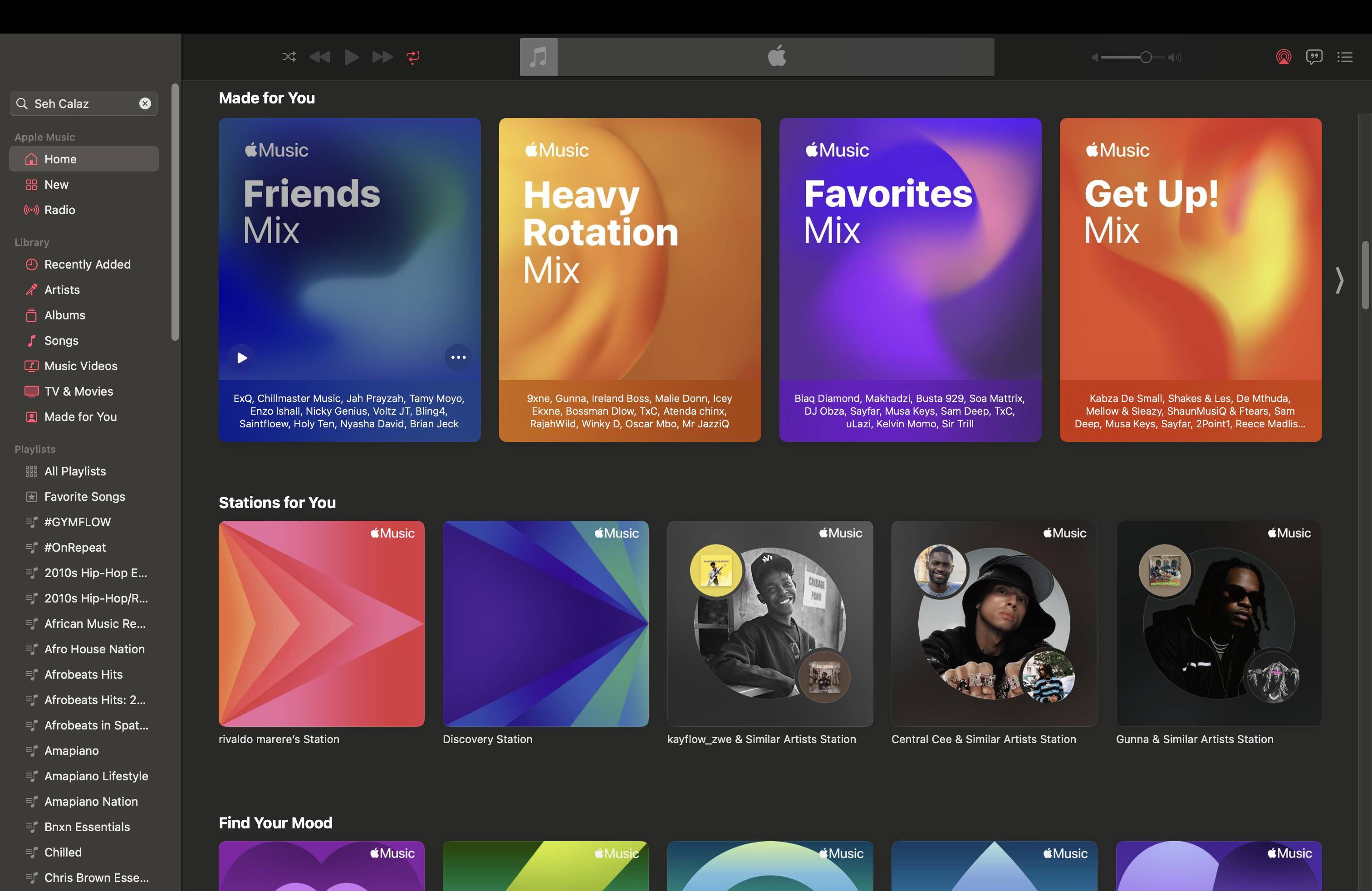The height and width of the screenshot is (891, 1372).
Task: Open the All Playlists view
Action: [75, 471]
